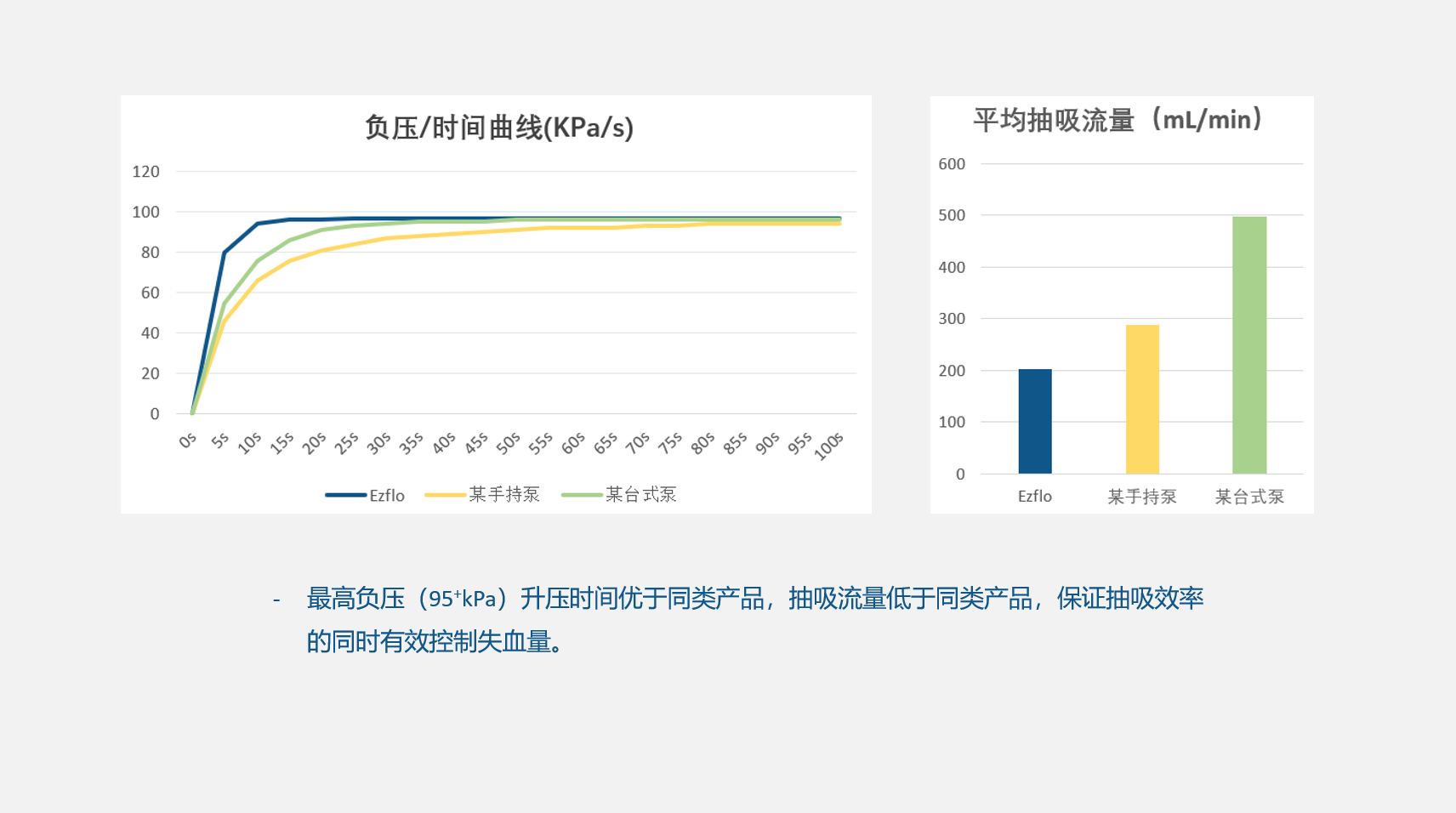Click the 最高负压 annotation text below the charts
This screenshot has height=813, width=1456.
[355, 598]
